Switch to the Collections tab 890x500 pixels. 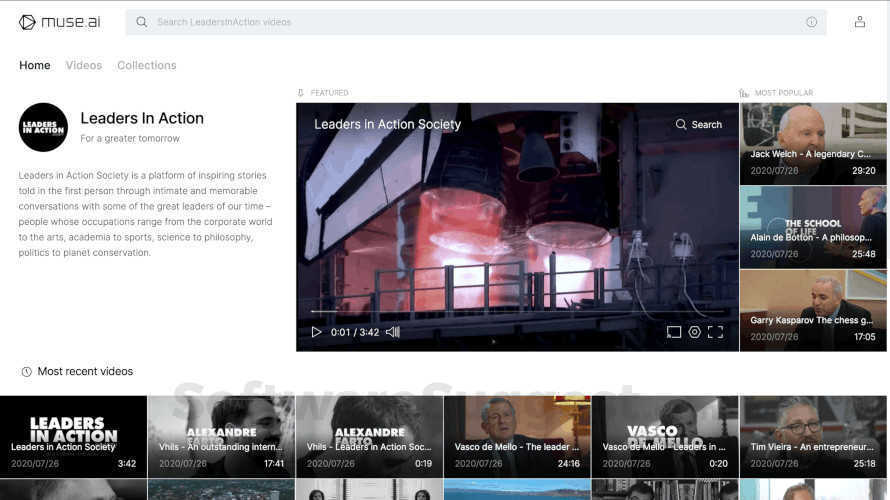click(x=146, y=65)
